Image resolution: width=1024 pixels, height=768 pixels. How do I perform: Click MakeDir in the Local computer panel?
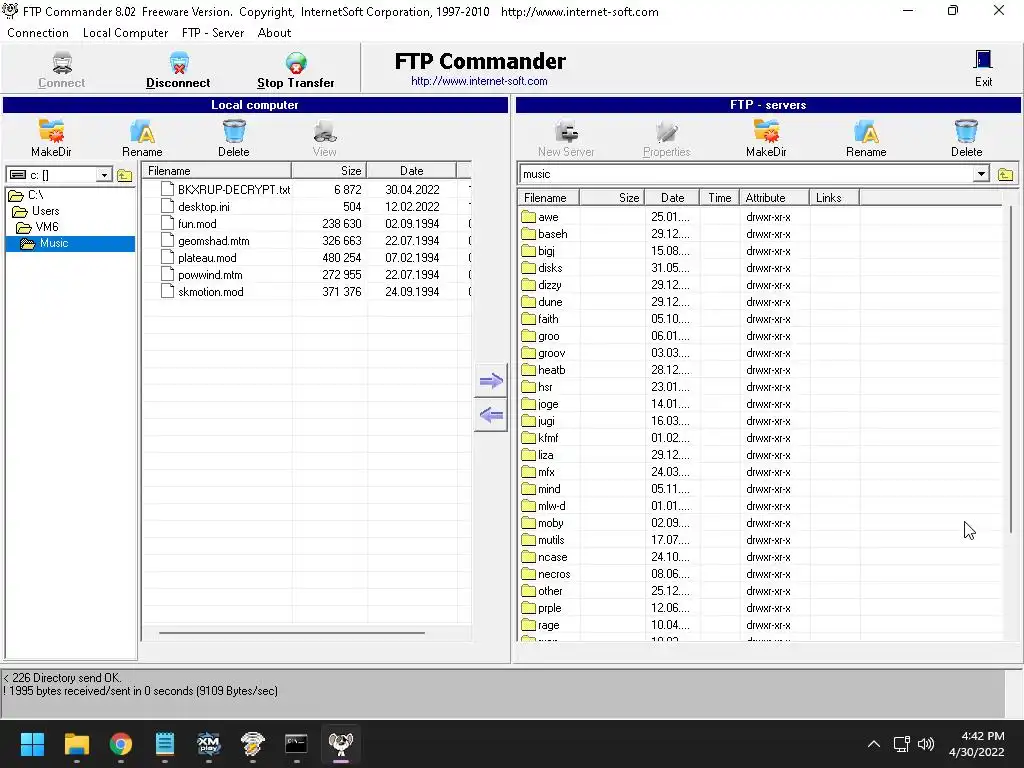tap(51, 138)
